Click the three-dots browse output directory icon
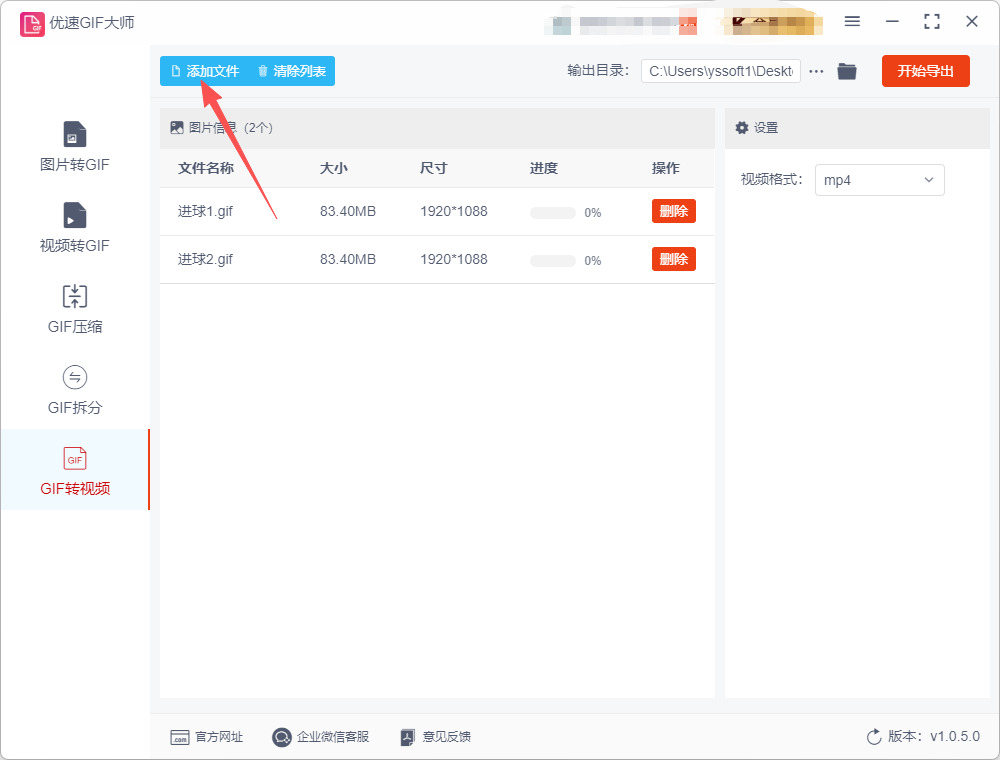Image resolution: width=1000 pixels, height=760 pixels. point(816,71)
